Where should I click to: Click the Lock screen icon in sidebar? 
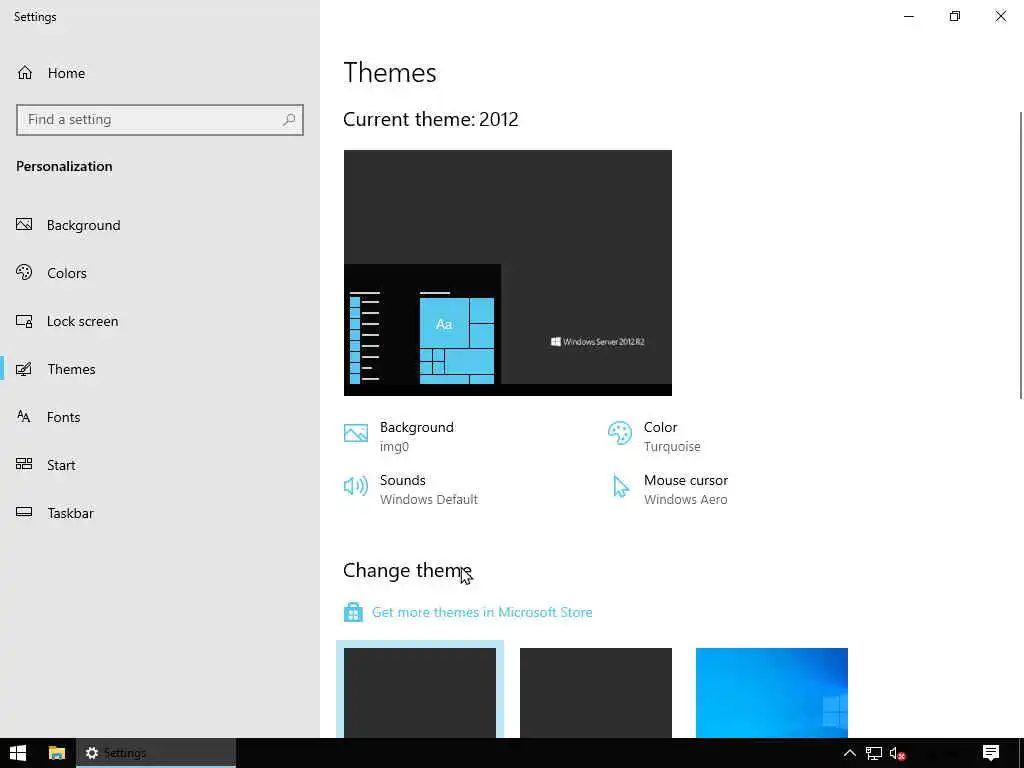(24, 321)
